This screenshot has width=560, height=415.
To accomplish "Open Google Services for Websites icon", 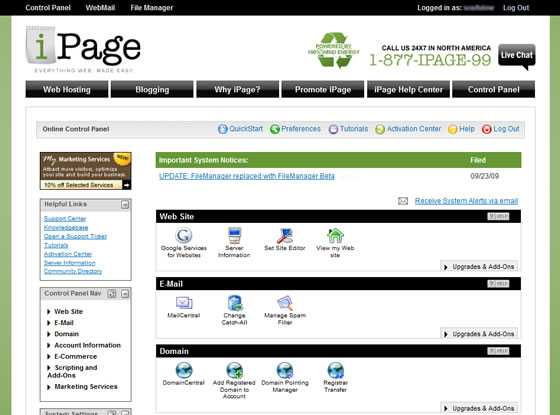I will point(184,236).
